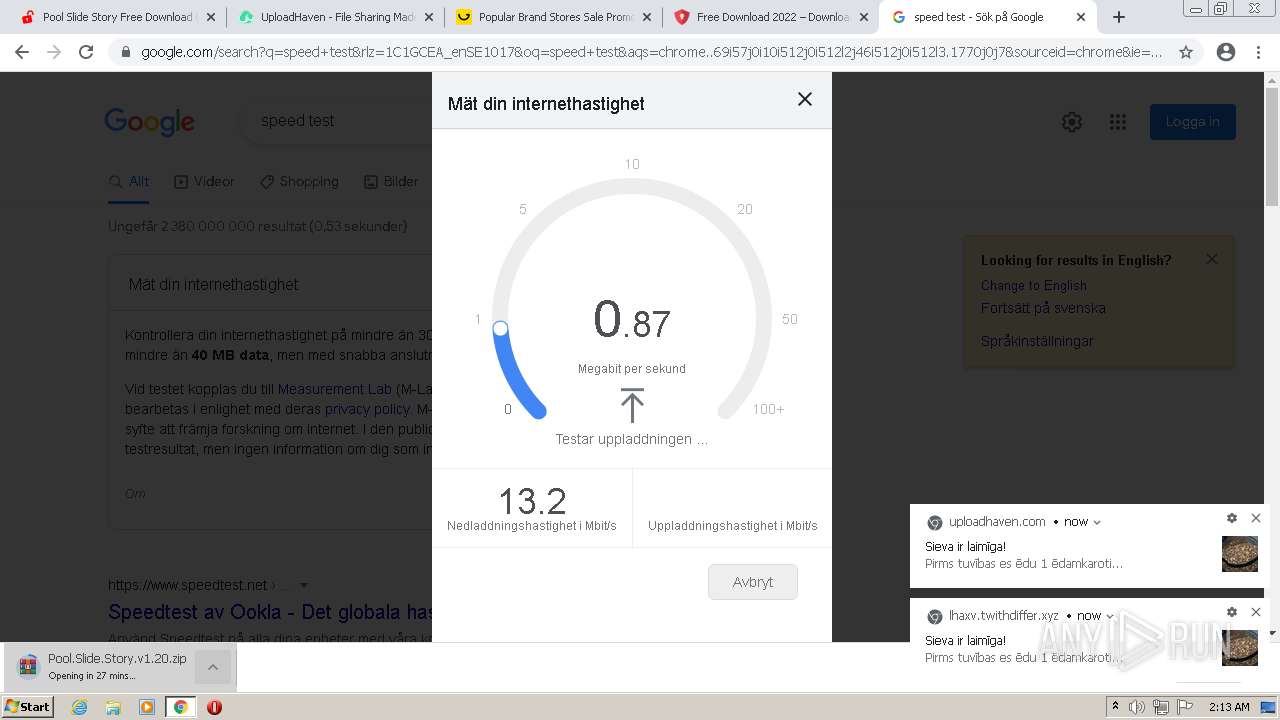The height and width of the screenshot is (720, 1280).
Task: Select the Bilder search tab
Action: tap(391, 181)
